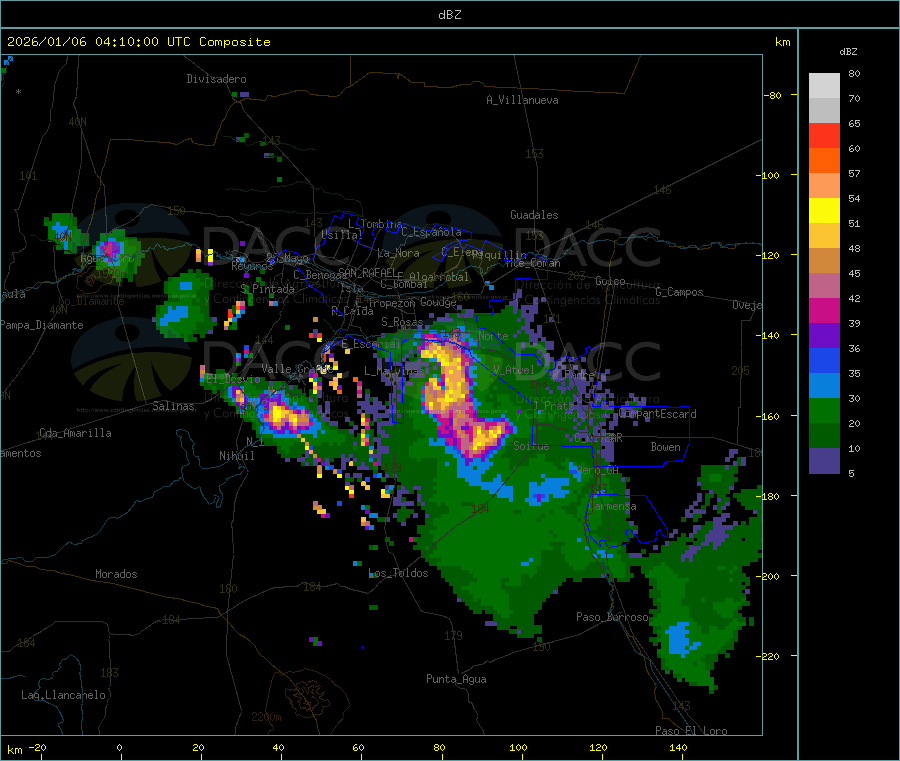The width and height of the screenshot is (900, 761).
Task: Click the 54 dBZ yellow legend swatch
Action: tap(824, 211)
